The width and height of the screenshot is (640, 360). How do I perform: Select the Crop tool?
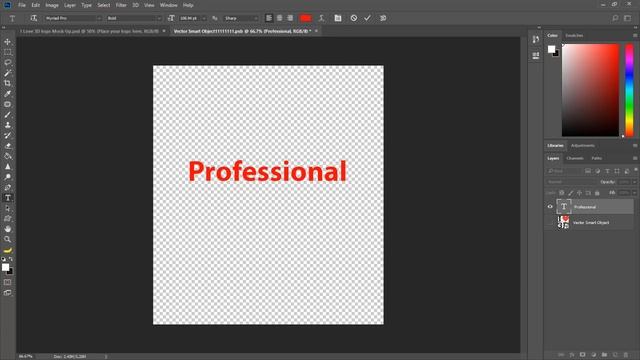pos(7,83)
